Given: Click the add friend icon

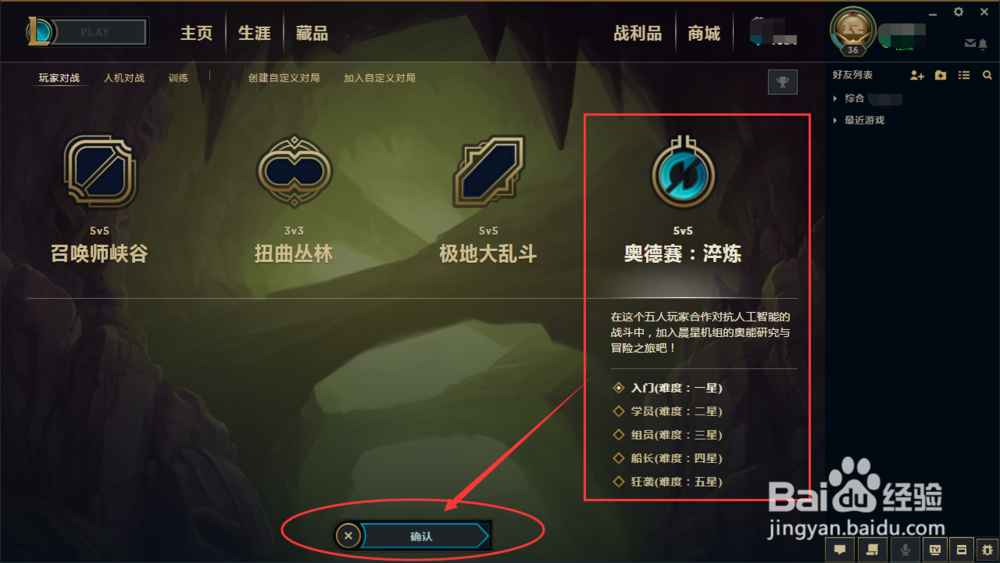Looking at the screenshot, I should coord(917,75).
